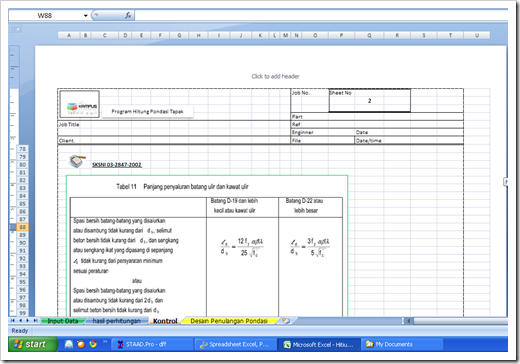Click the Select All corner button
Screen dimensions: 520x364
16,29
